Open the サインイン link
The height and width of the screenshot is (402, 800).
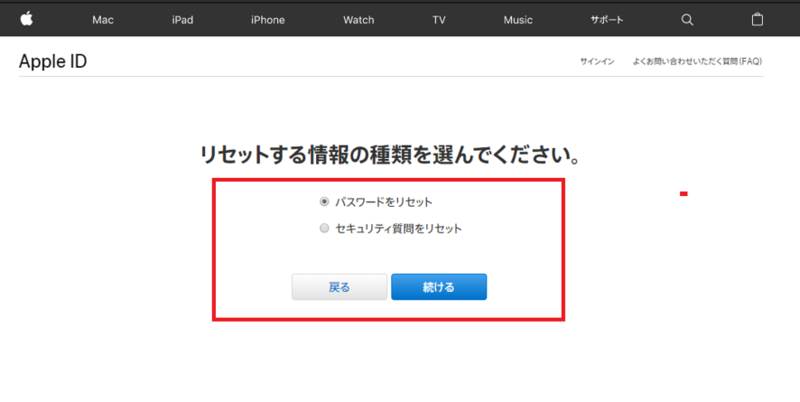point(597,61)
